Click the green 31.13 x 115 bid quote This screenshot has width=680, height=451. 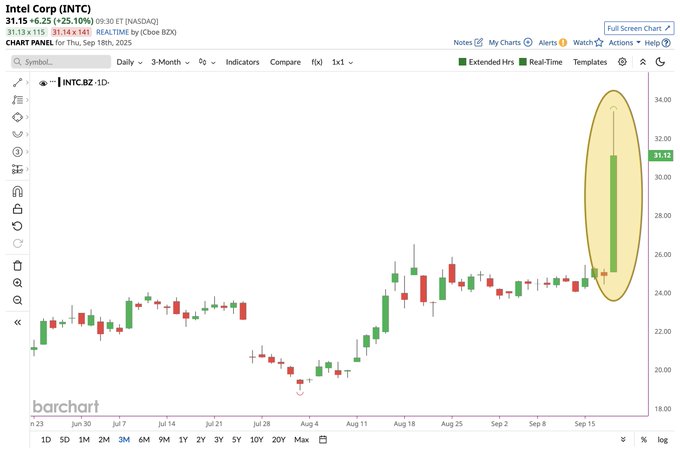(x=26, y=32)
